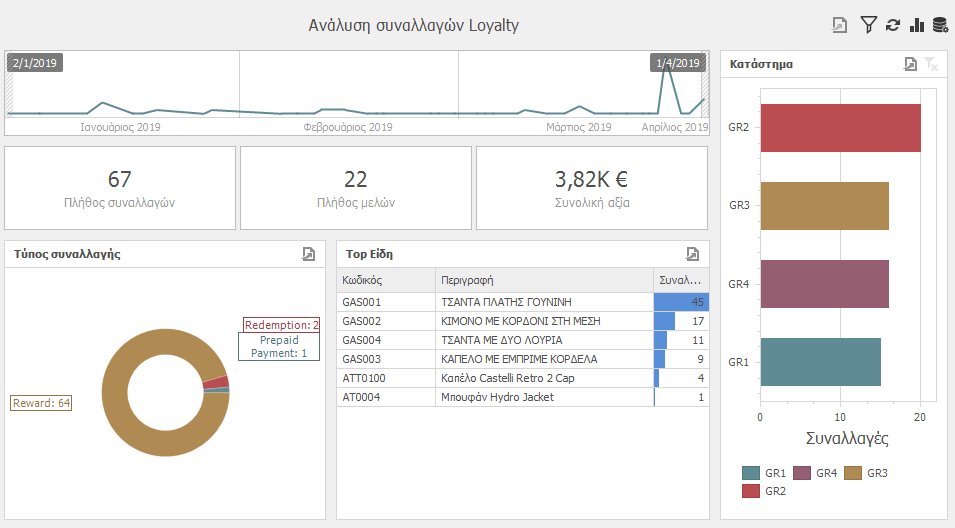Select the Μπουφάν Hydro Jacket row
955x528 pixels.
[x=523, y=397]
